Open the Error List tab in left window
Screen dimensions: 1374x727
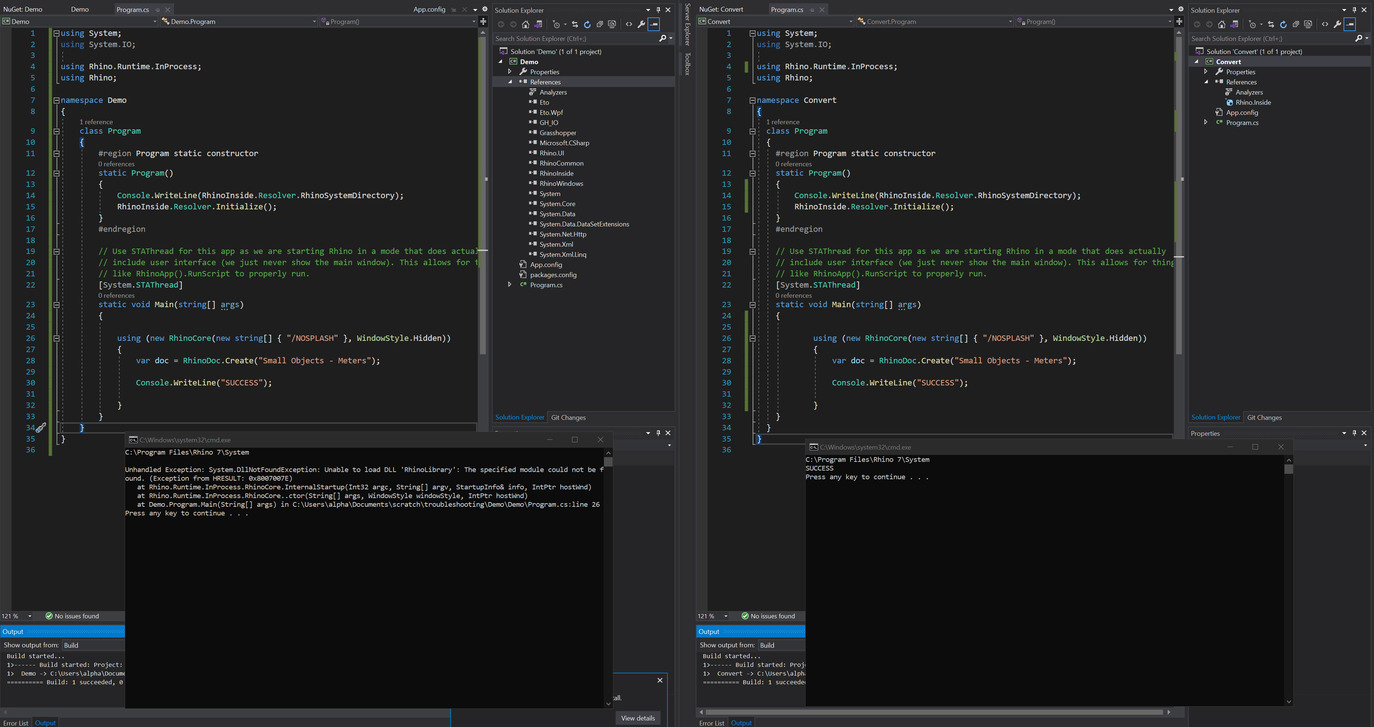15,722
